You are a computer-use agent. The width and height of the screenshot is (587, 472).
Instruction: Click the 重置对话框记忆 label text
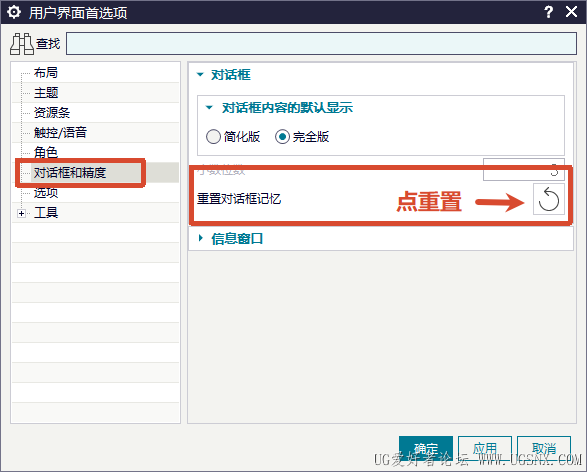point(239,199)
